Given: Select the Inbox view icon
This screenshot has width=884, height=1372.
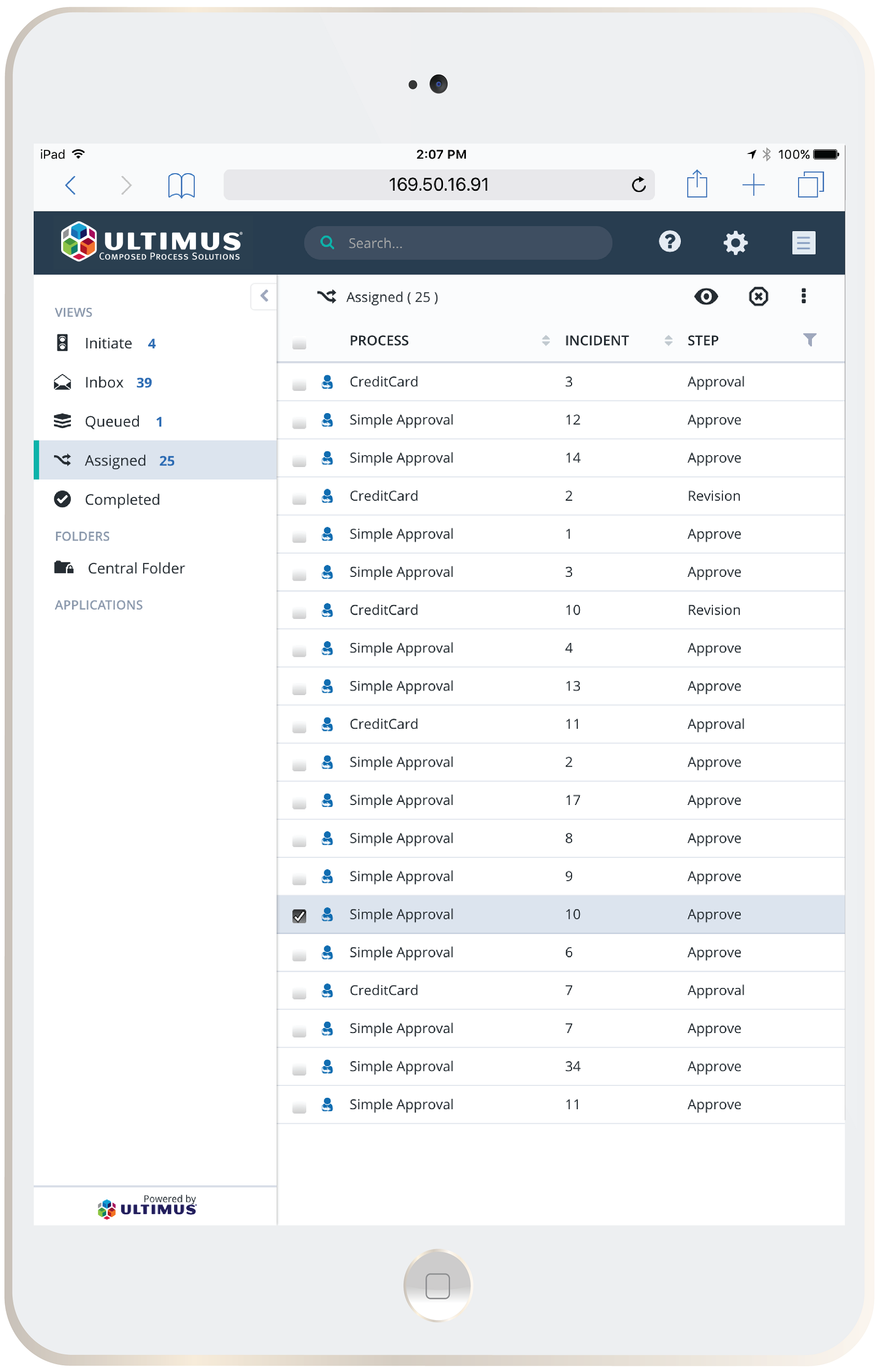Looking at the screenshot, I should (x=62, y=382).
